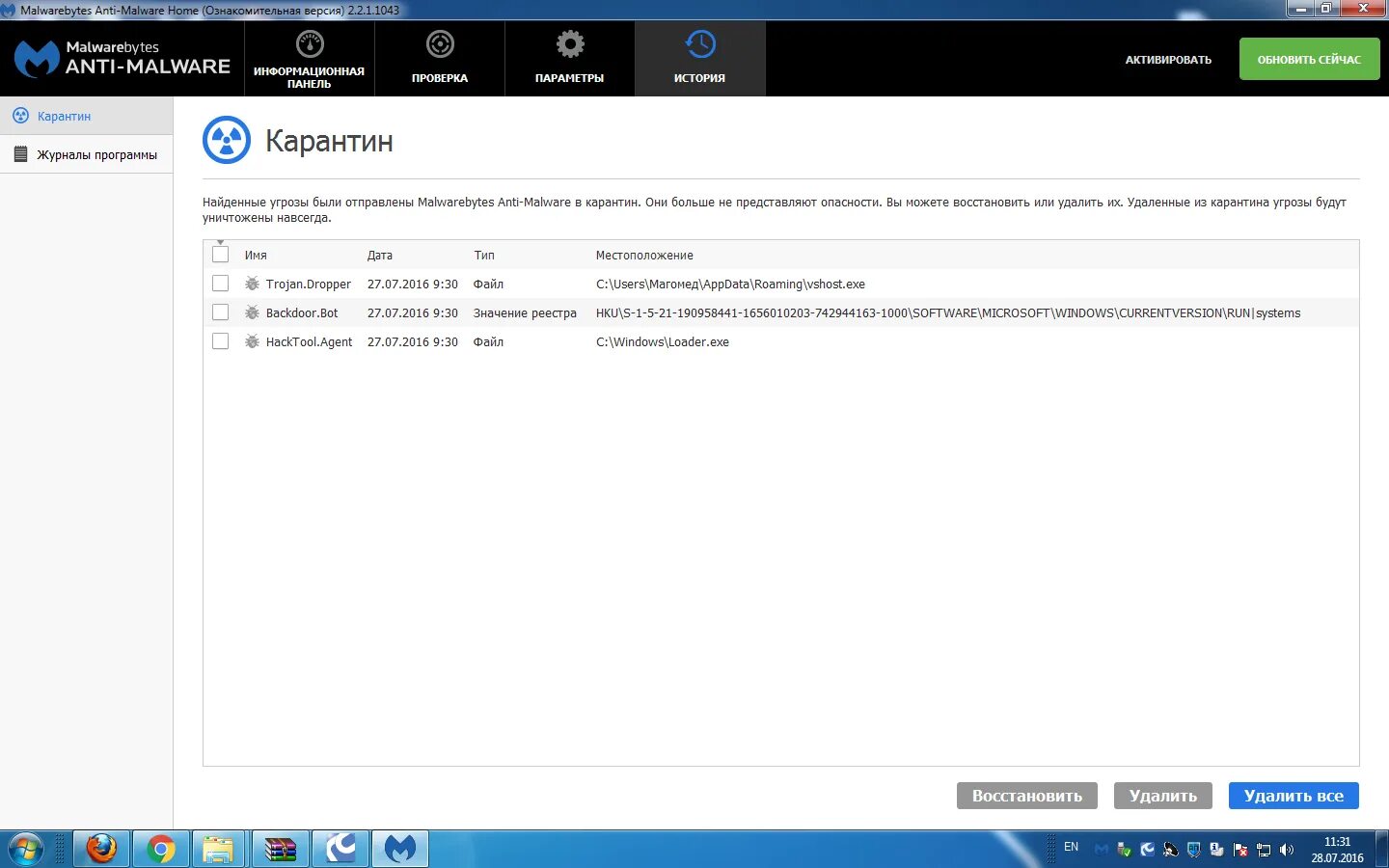Click the Значение реестра type cell
This screenshot has width=1389, height=868.
[525, 313]
